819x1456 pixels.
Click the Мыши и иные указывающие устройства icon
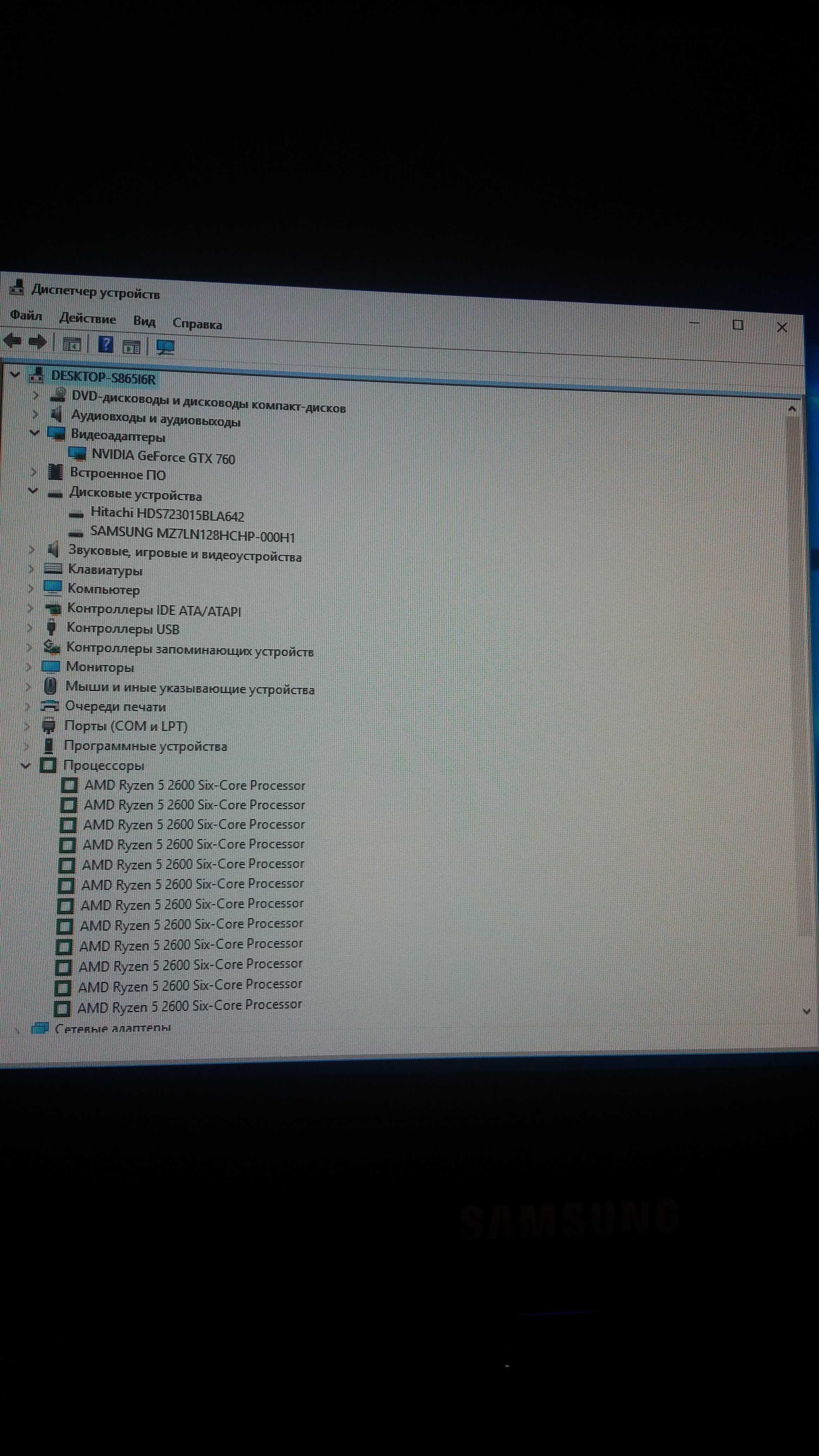point(50,686)
